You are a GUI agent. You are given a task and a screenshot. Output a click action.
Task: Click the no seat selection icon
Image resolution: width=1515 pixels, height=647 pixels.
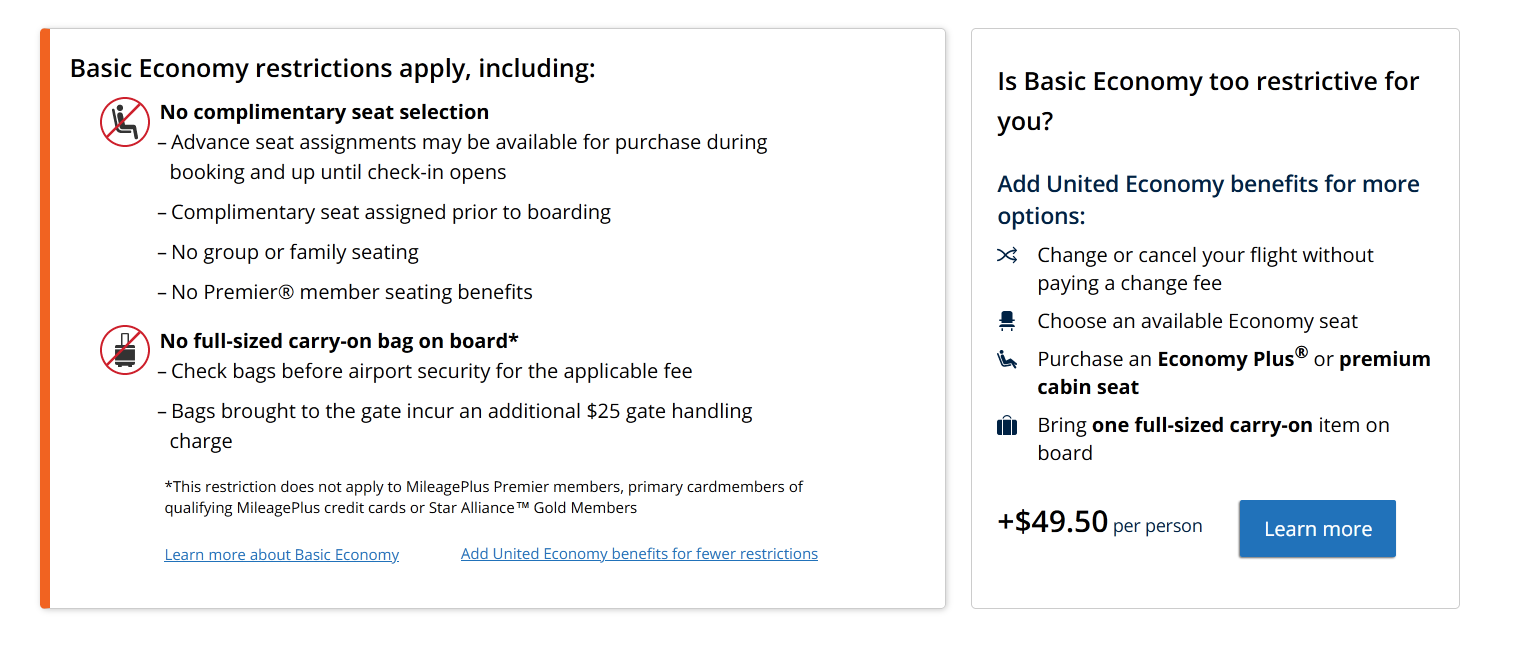(124, 122)
